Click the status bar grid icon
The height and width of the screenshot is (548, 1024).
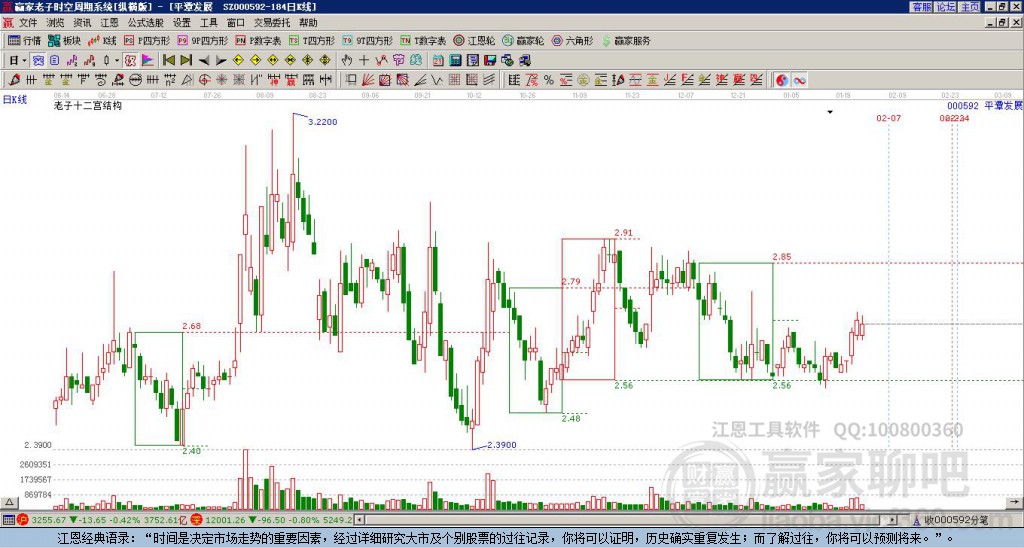click(8, 520)
